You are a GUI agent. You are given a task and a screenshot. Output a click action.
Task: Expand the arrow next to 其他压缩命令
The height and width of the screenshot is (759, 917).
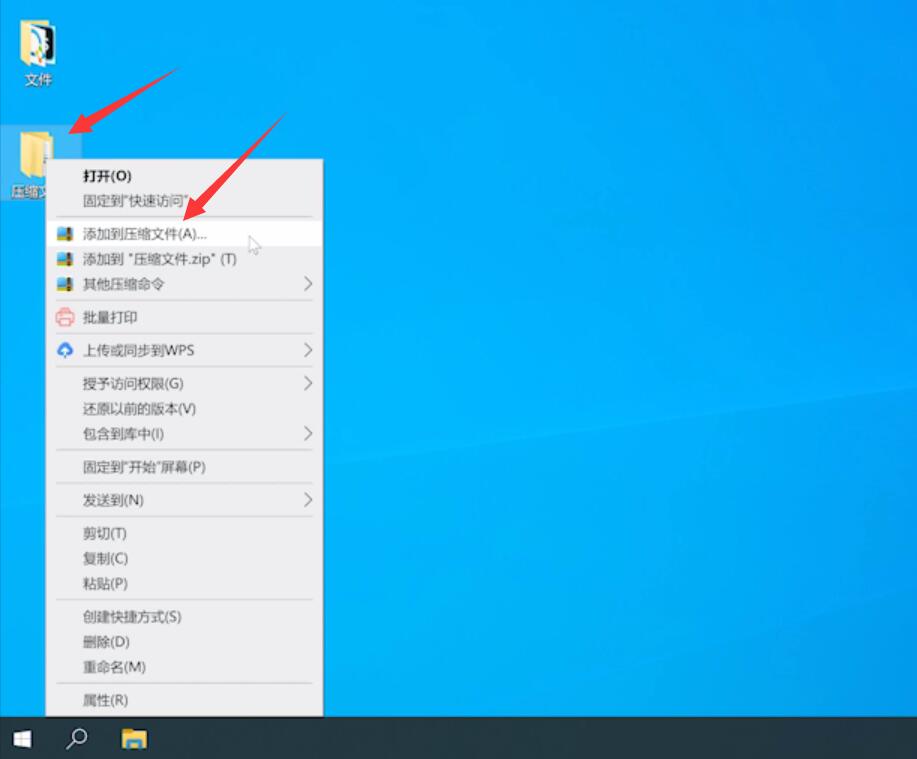click(308, 284)
